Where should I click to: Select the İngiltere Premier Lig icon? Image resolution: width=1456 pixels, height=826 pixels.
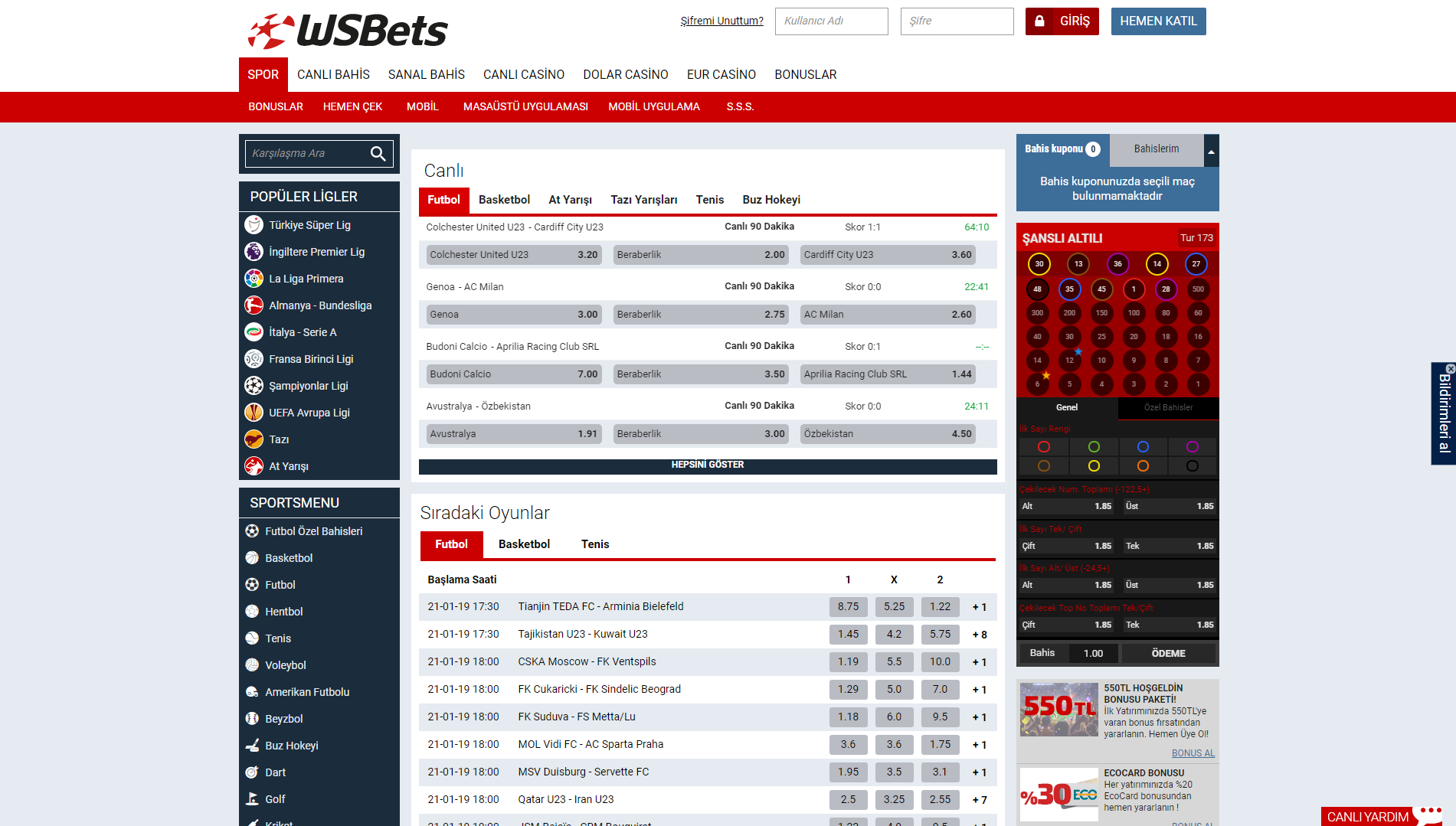(254, 252)
